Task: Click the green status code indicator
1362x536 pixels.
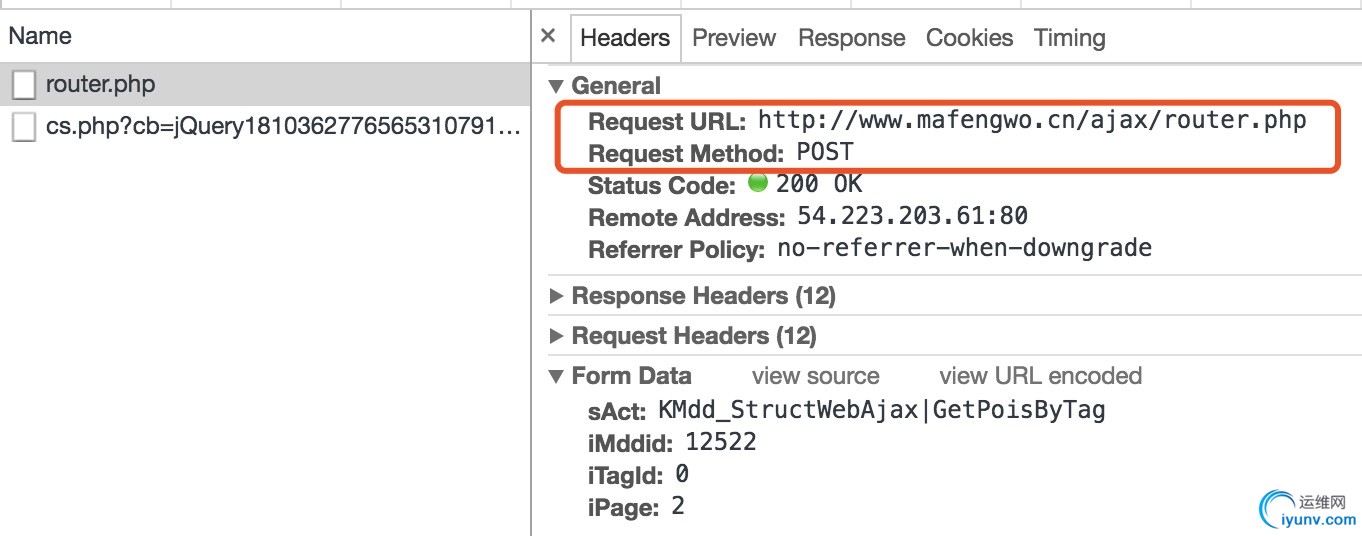Action: click(758, 183)
